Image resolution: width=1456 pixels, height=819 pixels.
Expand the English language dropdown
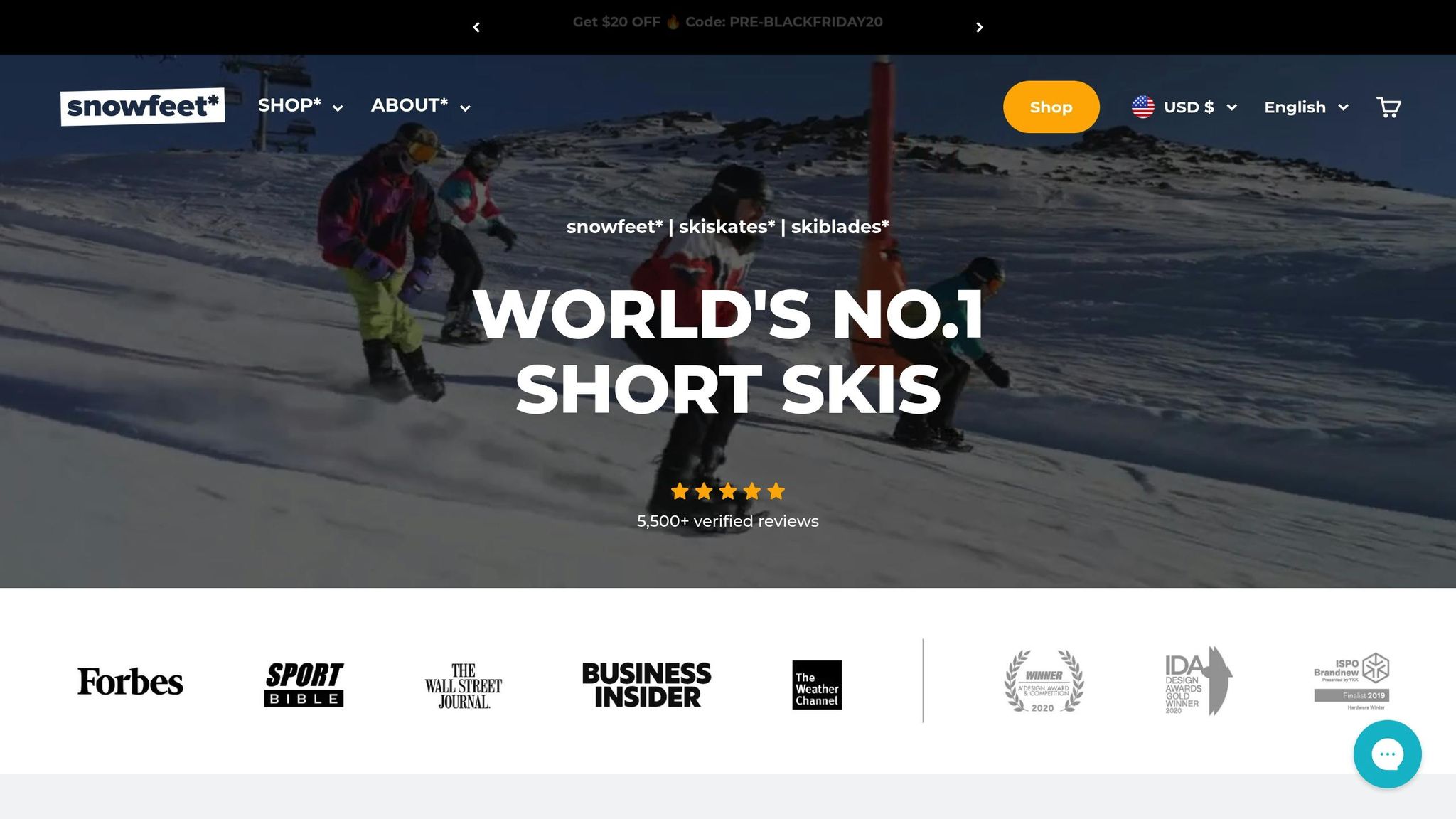[x=1306, y=107]
